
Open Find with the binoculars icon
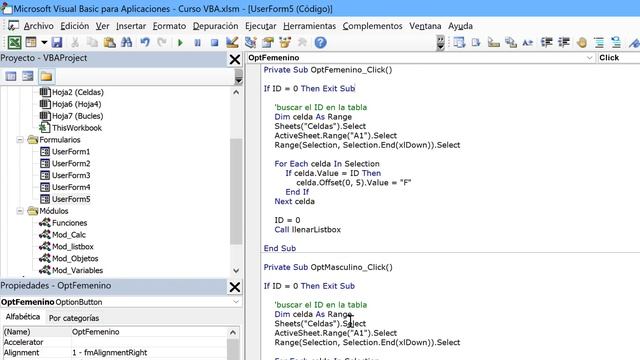(x=127, y=42)
